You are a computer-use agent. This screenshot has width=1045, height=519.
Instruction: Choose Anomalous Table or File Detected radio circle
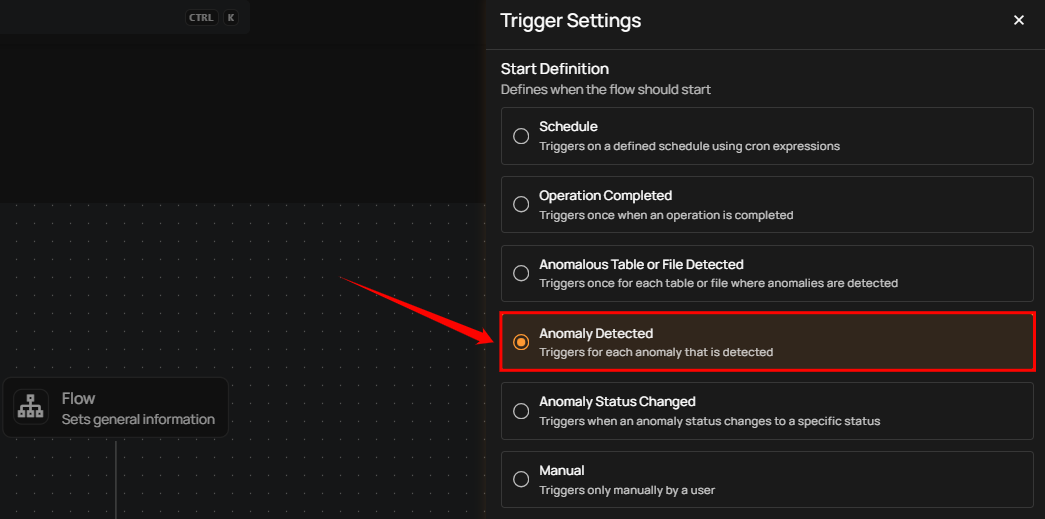(521, 273)
